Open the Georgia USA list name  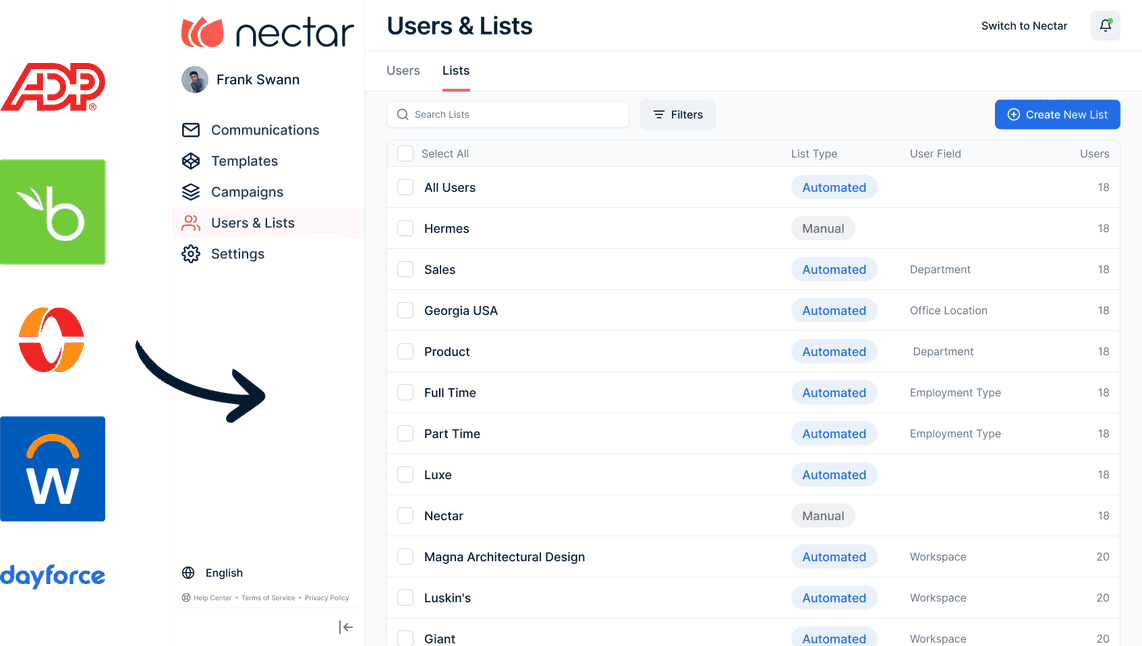click(x=461, y=311)
